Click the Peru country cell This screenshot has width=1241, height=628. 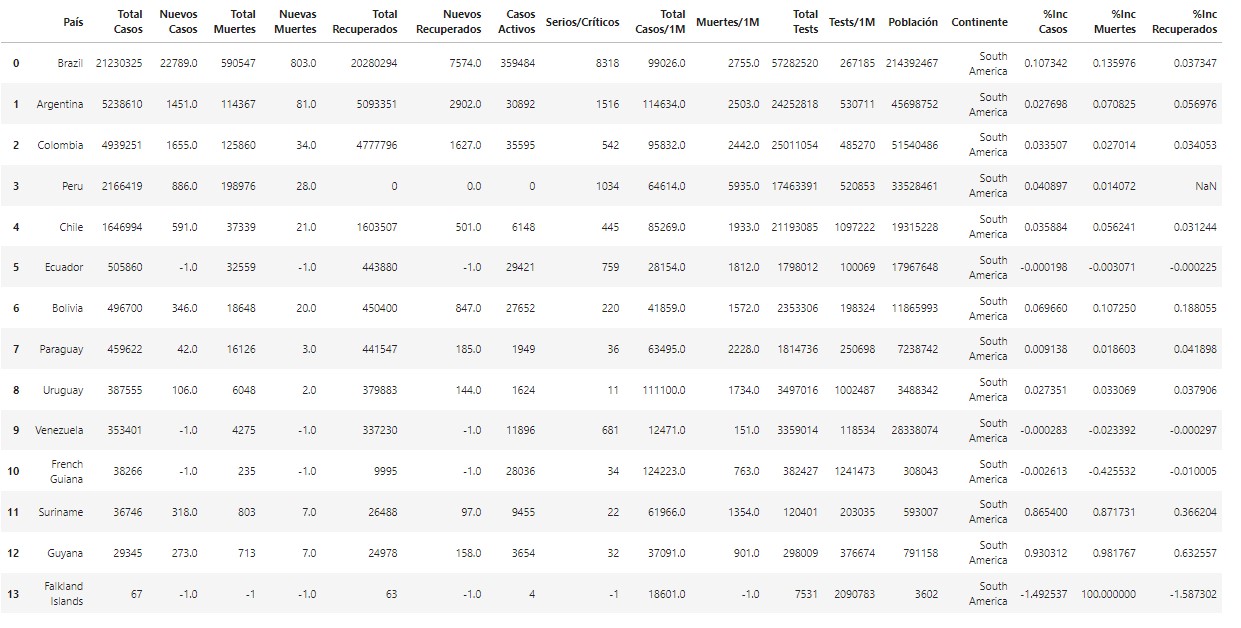[73, 186]
